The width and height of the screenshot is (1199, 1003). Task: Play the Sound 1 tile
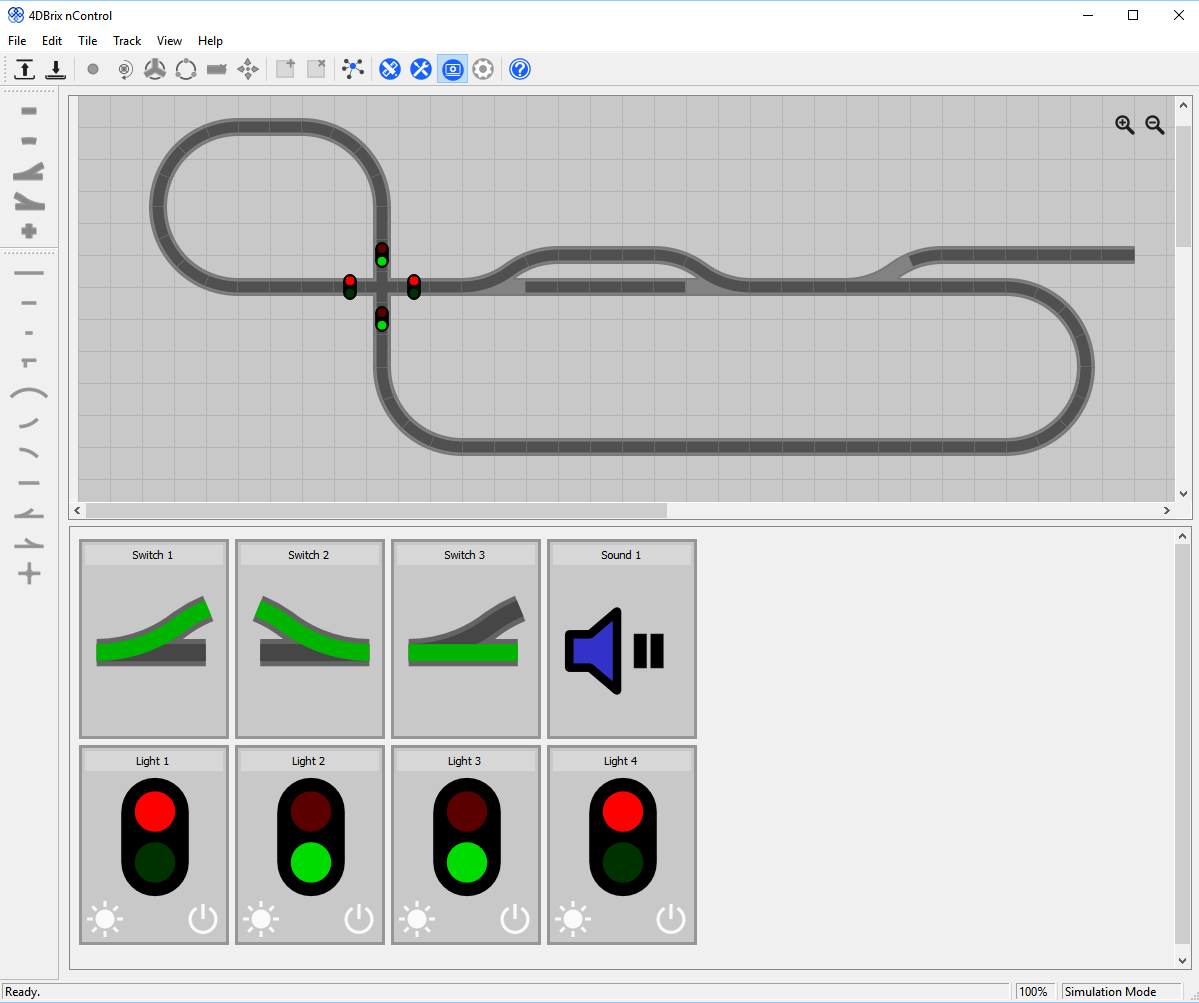pyautogui.click(x=622, y=638)
